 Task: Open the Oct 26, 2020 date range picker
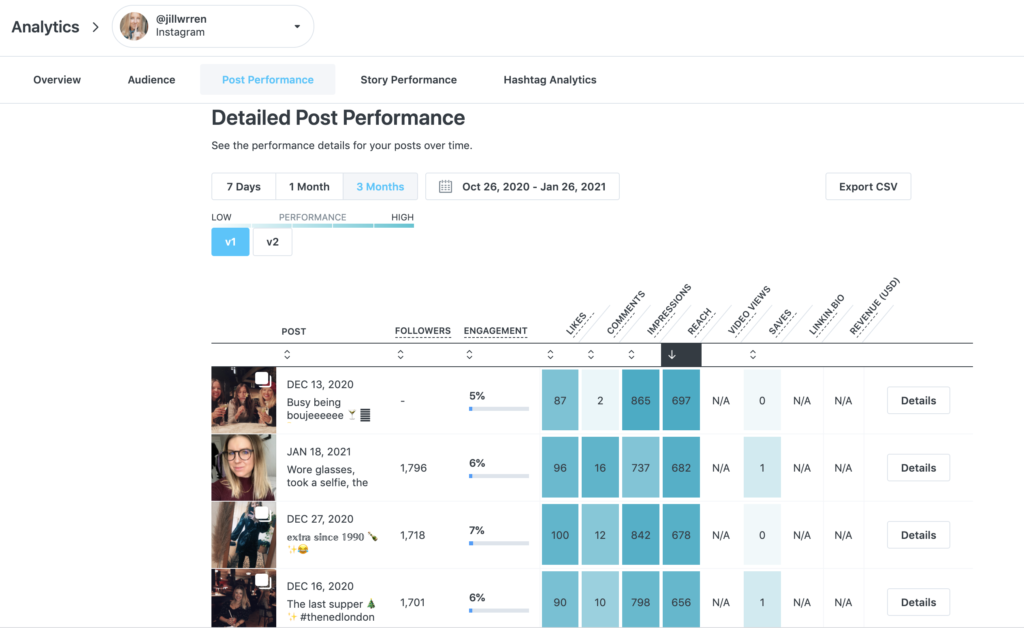click(522, 187)
